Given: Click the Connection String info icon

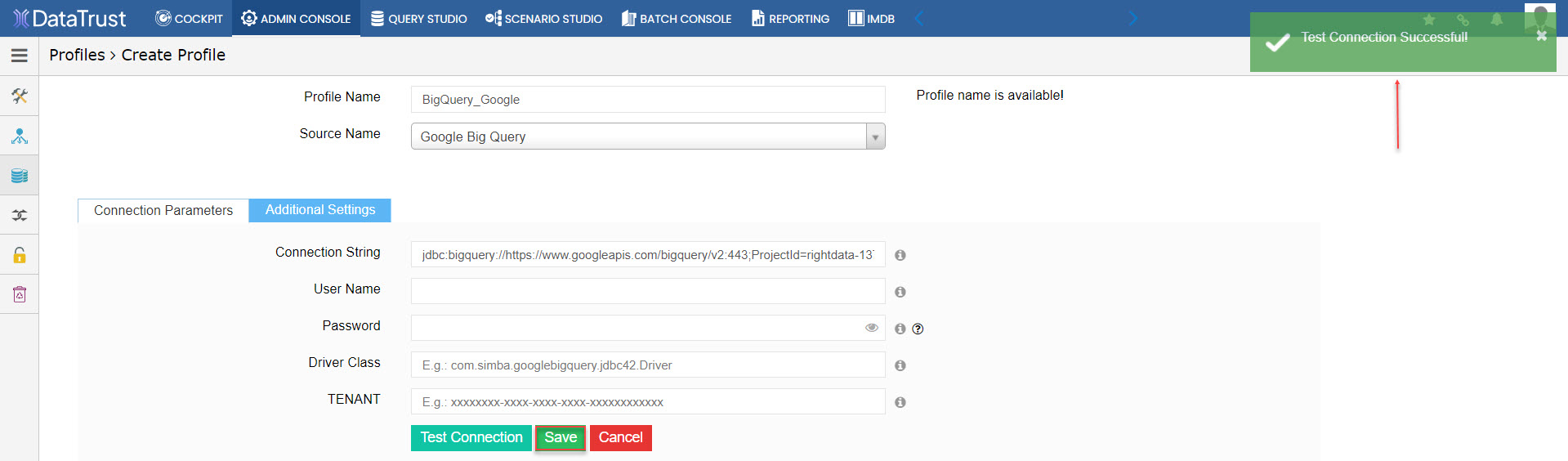Looking at the screenshot, I should (x=900, y=255).
